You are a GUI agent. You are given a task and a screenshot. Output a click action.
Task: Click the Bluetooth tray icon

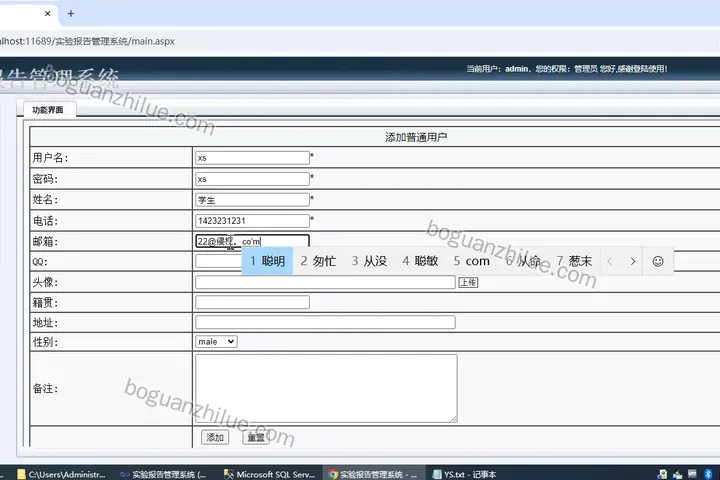point(709,474)
